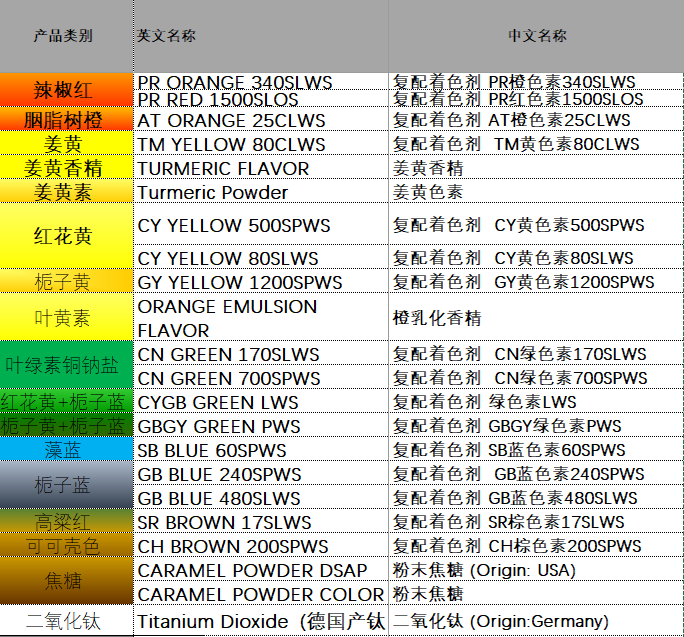Click the GY YELLOW 1200SPWS cell
Image resolution: width=684 pixels, height=637 pixels.
tap(261, 281)
